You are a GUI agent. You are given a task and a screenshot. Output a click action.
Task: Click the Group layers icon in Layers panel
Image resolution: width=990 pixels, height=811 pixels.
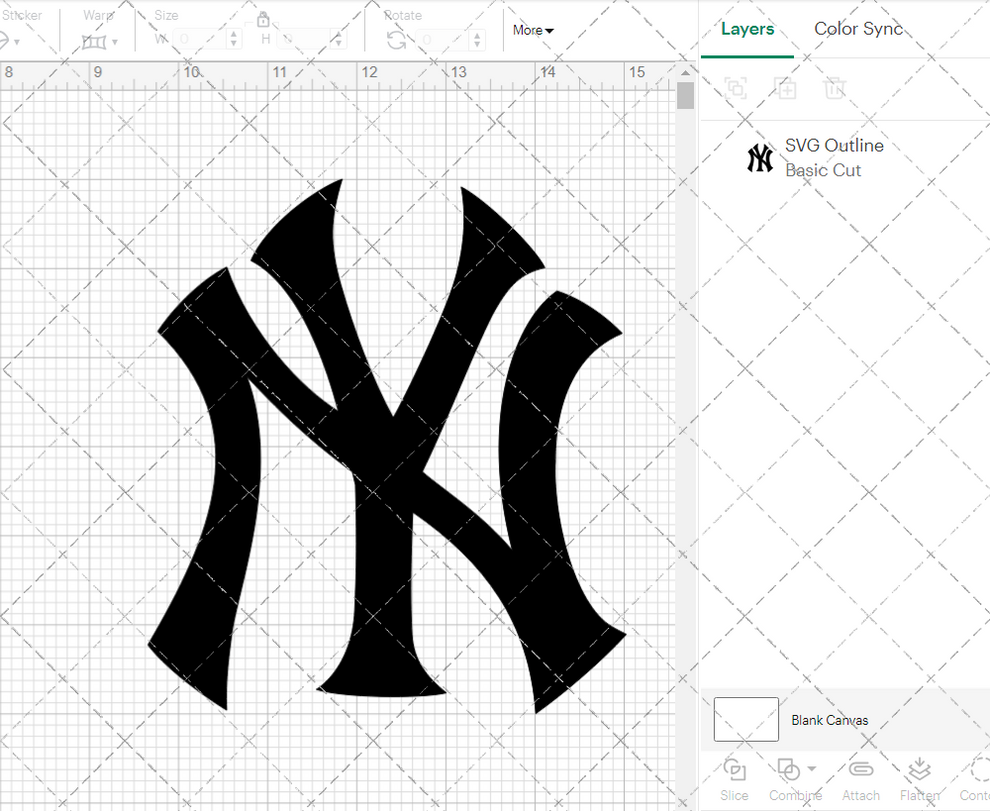coord(736,88)
